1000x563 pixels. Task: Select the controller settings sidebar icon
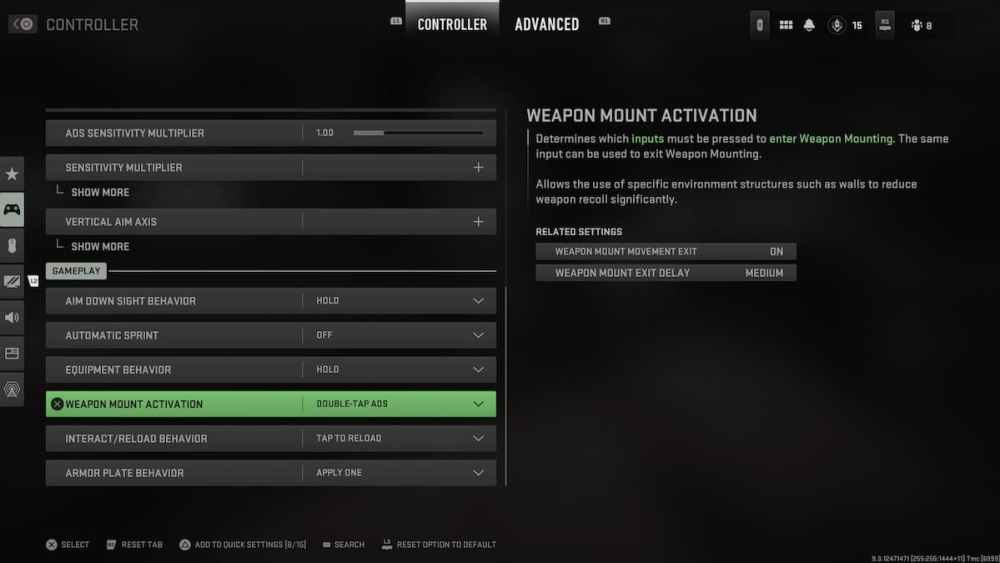[x=12, y=210]
